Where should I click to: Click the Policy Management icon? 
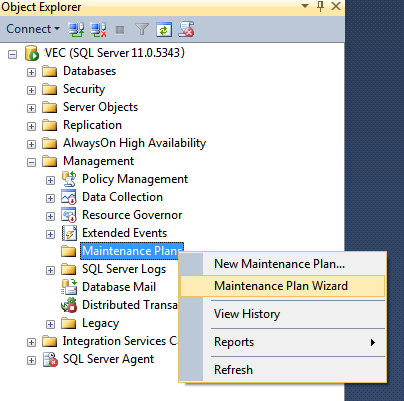tap(69, 179)
